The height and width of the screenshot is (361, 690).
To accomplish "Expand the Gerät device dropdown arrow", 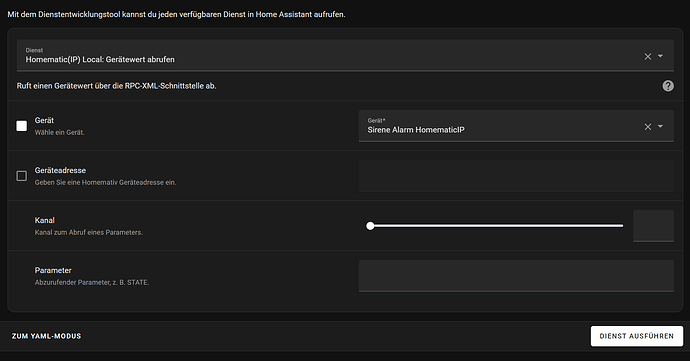I will tap(661, 126).
